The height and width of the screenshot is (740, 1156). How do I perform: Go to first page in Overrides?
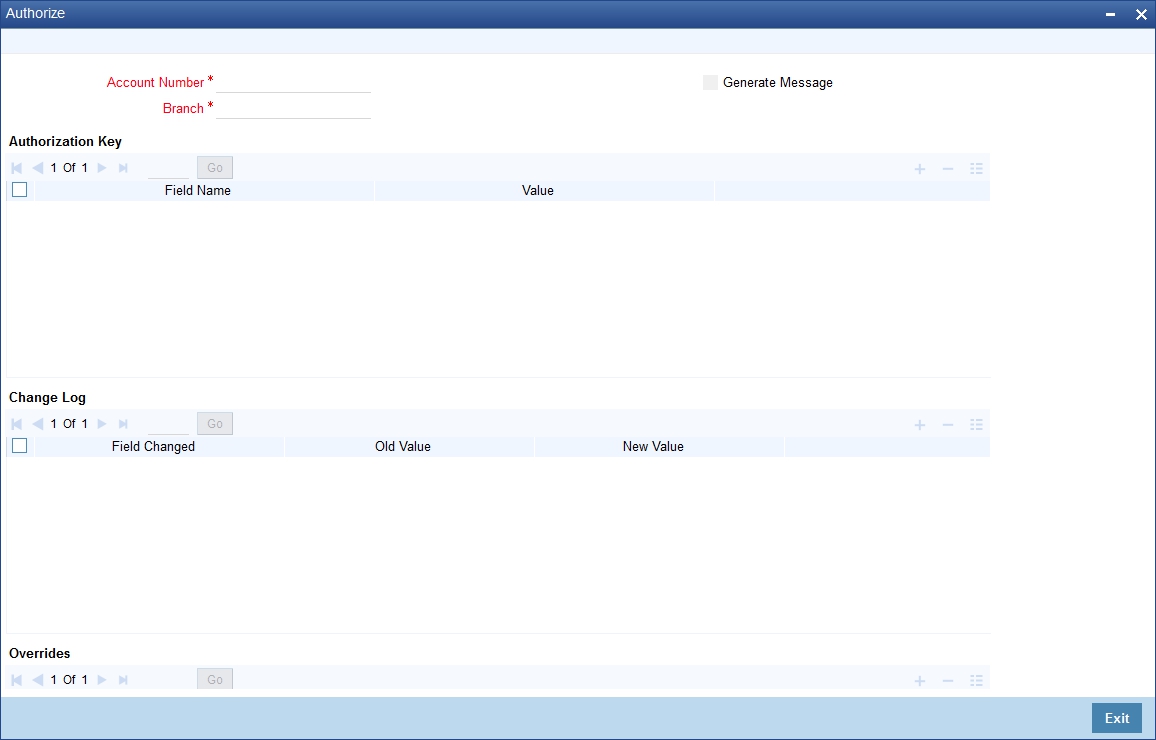(16, 680)
